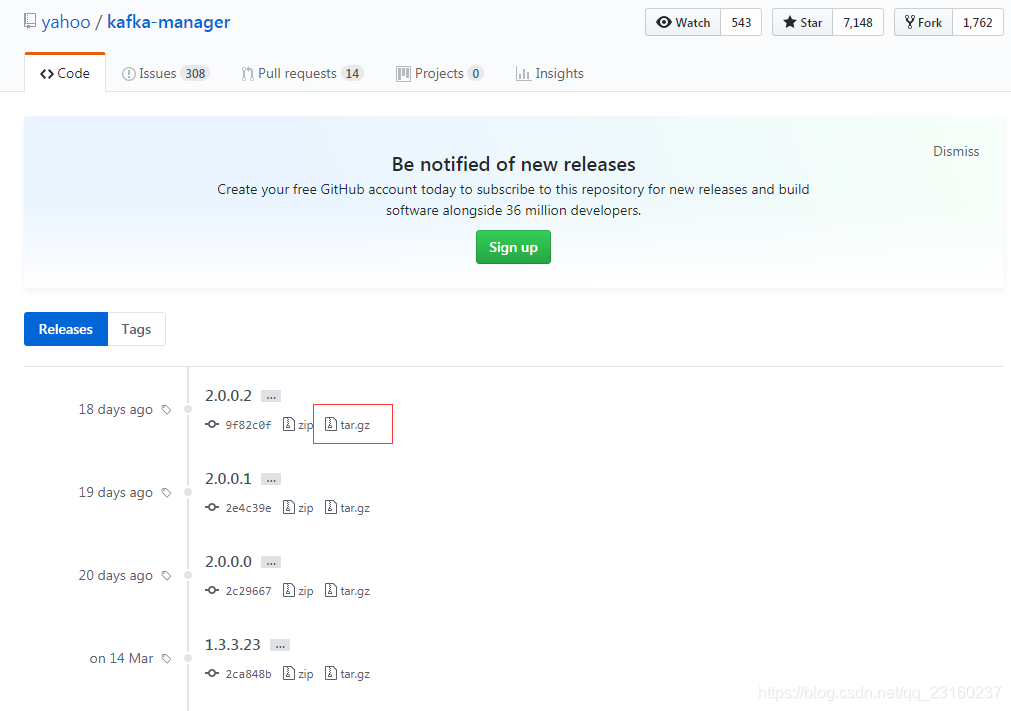Click the Watch button
This screenshot has height=711, width=1011.
(683, 23)
